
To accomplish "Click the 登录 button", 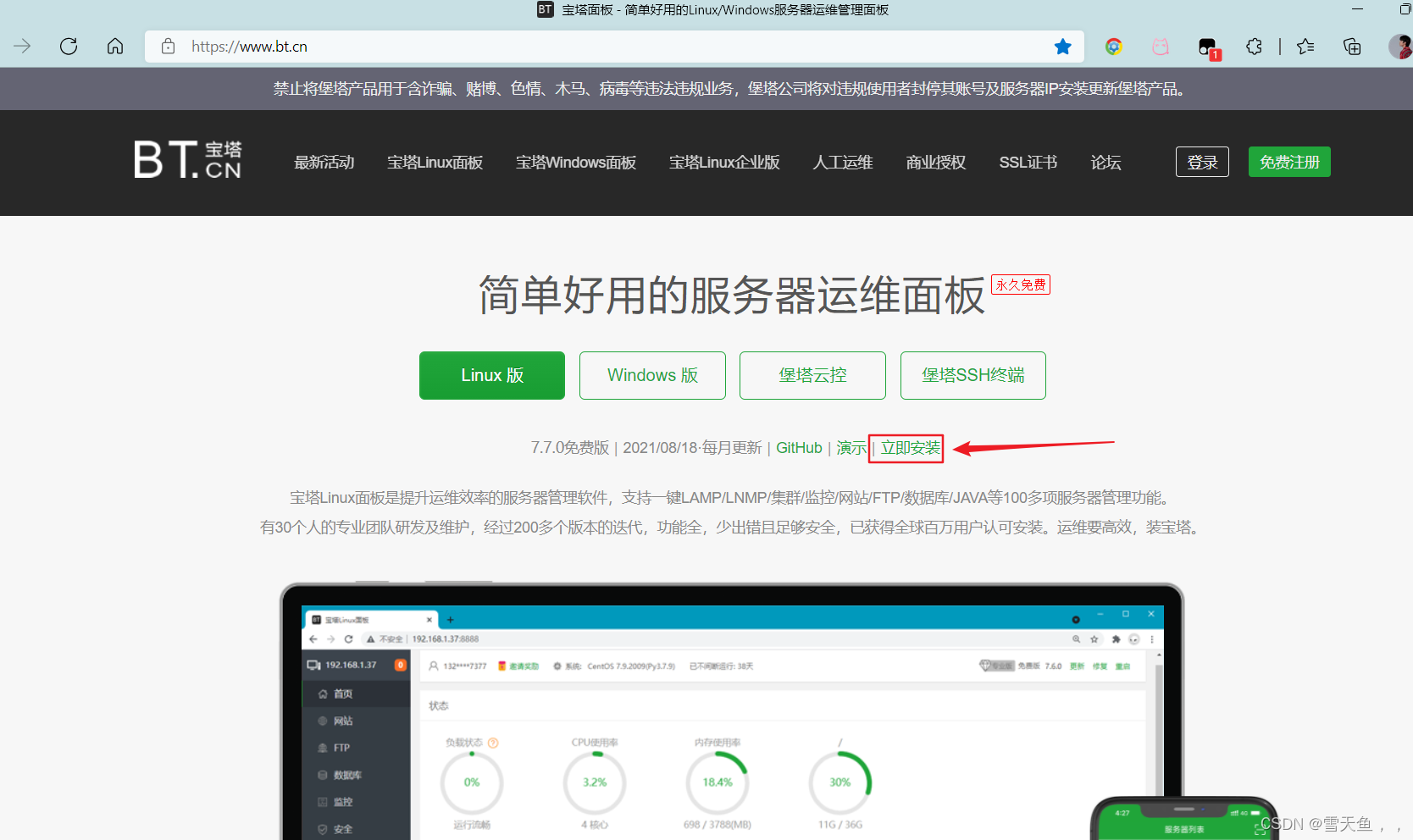I will tap(1201, 163).
